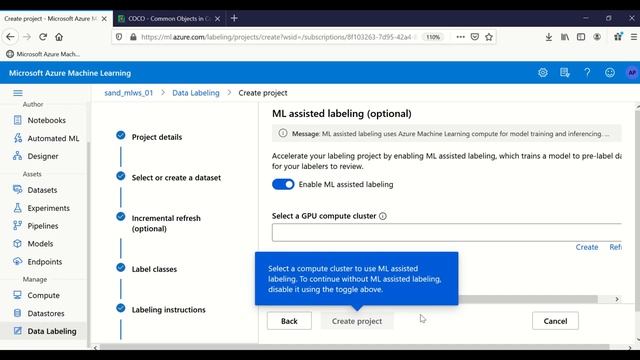Switch to the COCO Common Objects tab

[169, 18]
